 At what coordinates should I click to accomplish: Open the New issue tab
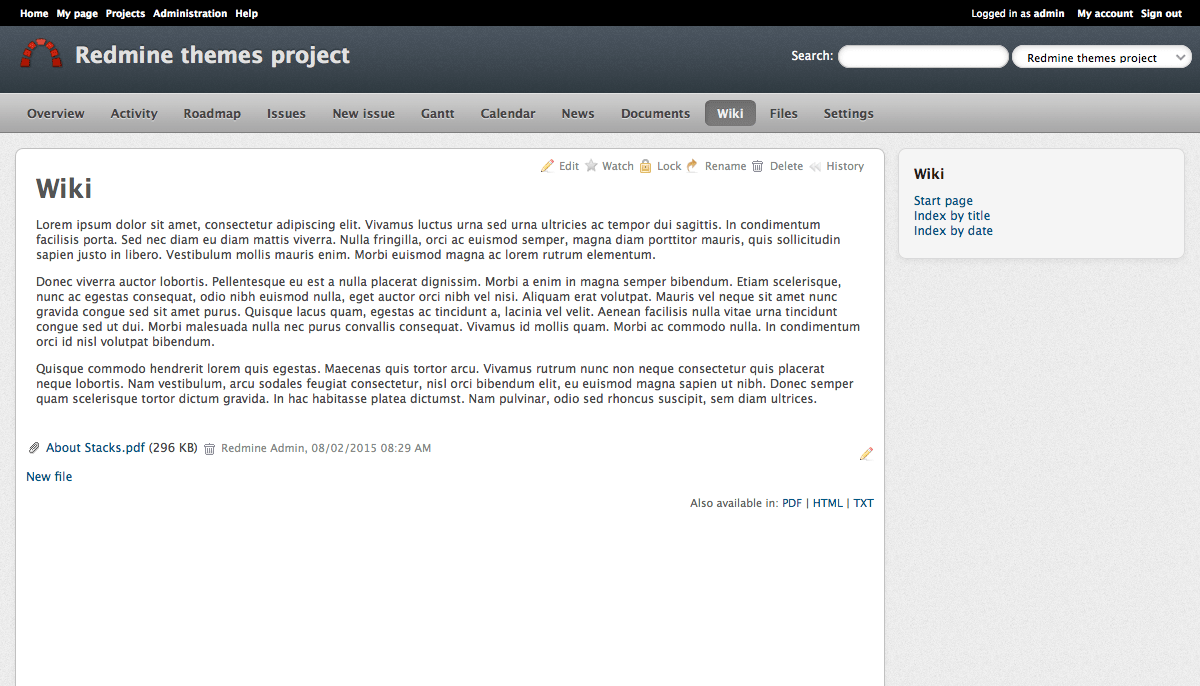[364, 113]
